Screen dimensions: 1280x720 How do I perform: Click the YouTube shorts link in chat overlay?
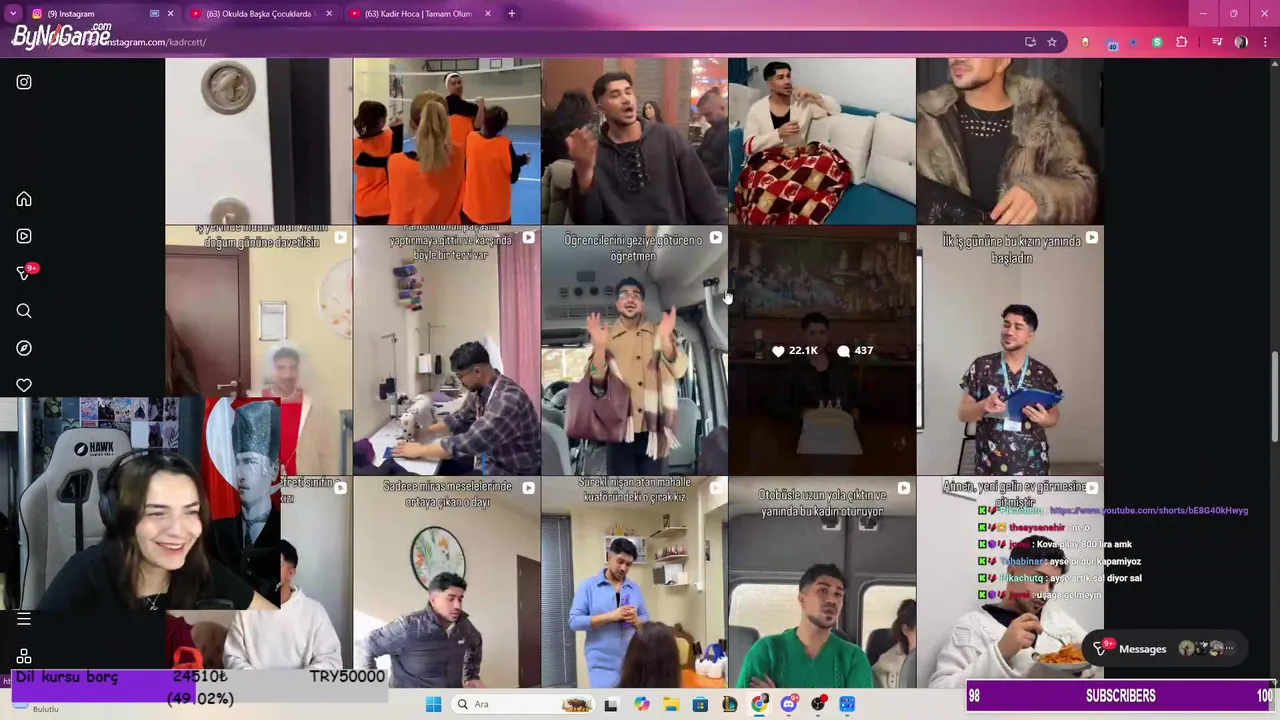coord(1148,511)
